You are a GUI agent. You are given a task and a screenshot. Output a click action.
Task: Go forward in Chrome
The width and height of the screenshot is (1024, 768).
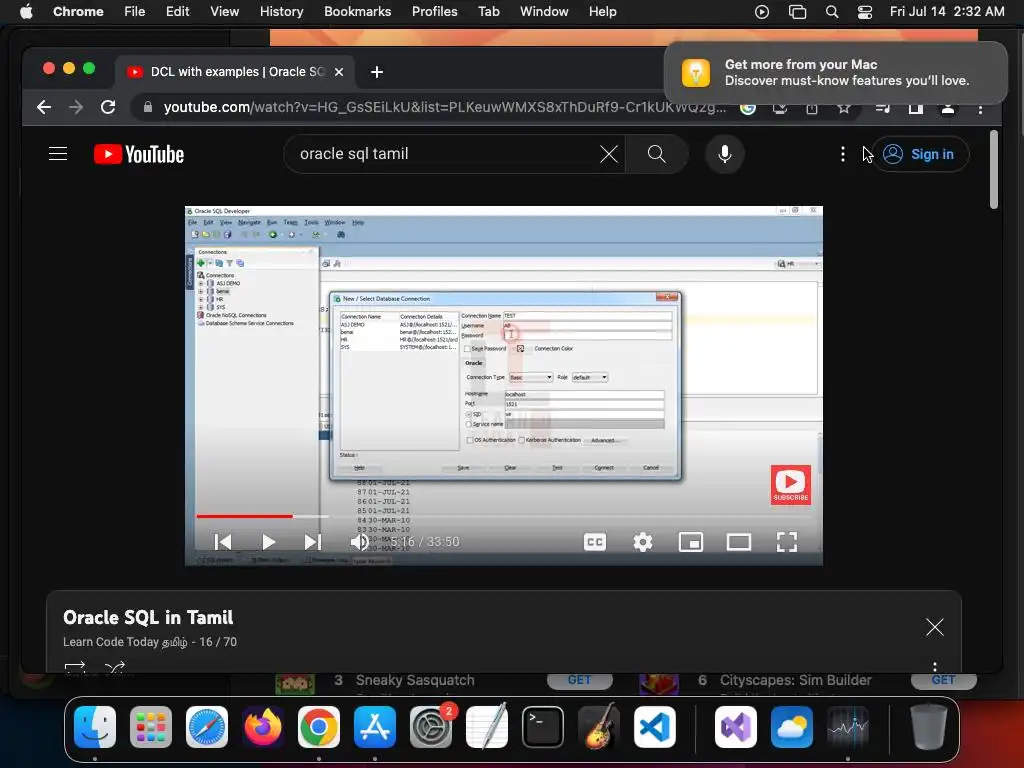(76, 107)
